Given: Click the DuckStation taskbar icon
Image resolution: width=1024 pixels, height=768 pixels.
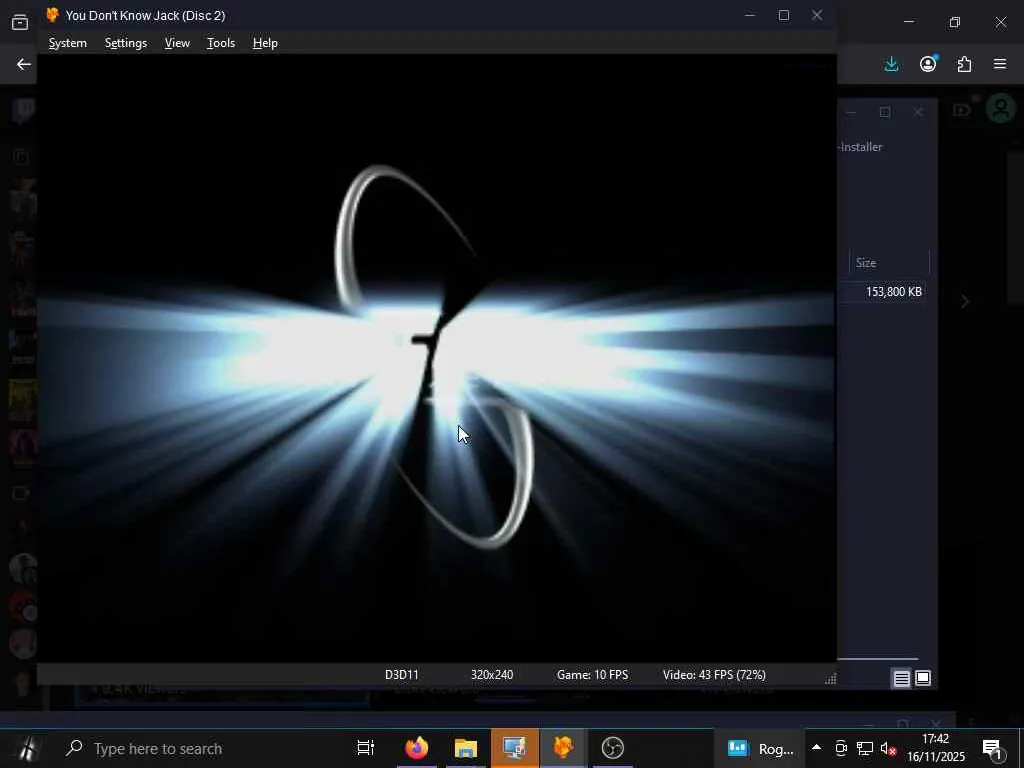Looking at the screenshot, I should pos(563,748).
